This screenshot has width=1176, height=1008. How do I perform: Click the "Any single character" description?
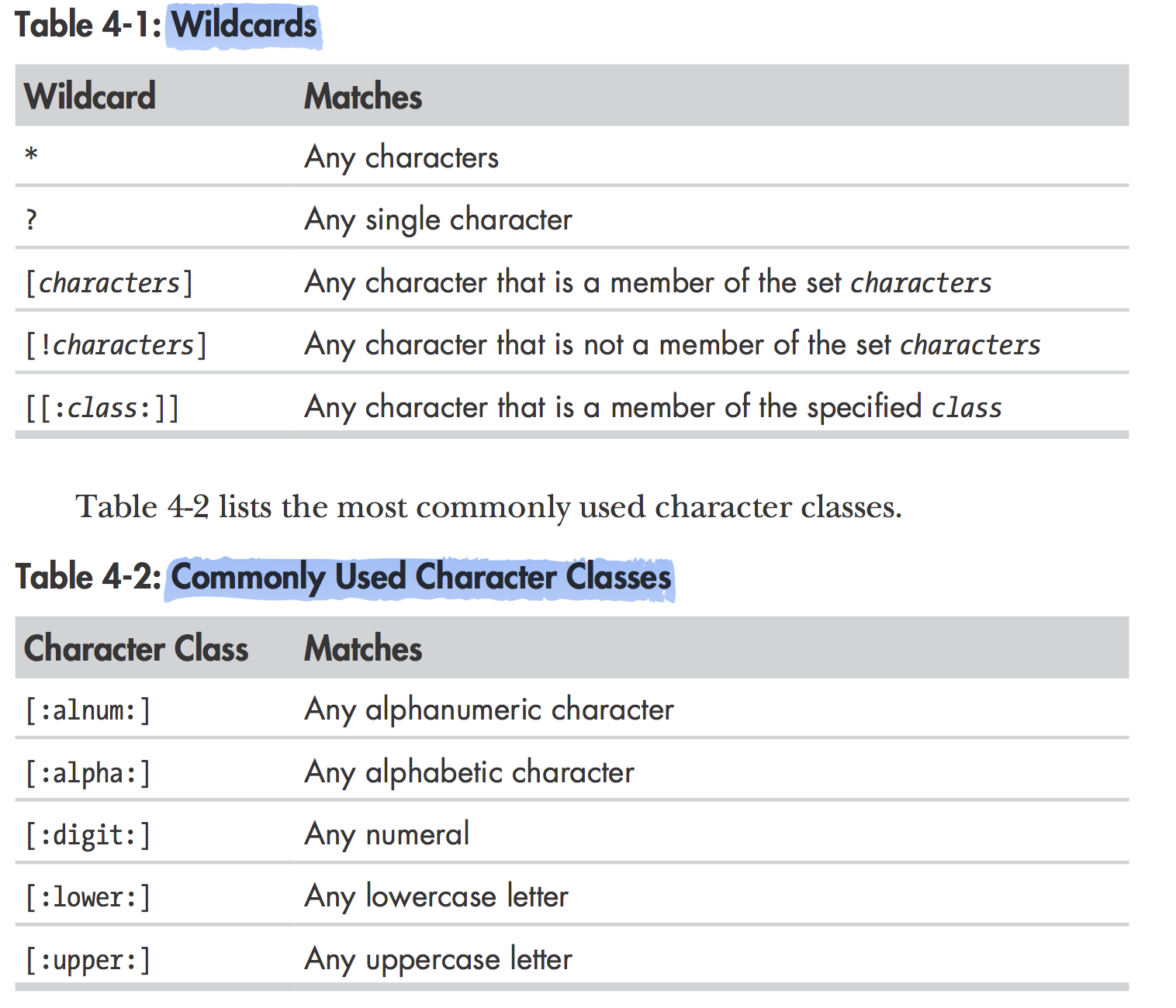point(438,220)
